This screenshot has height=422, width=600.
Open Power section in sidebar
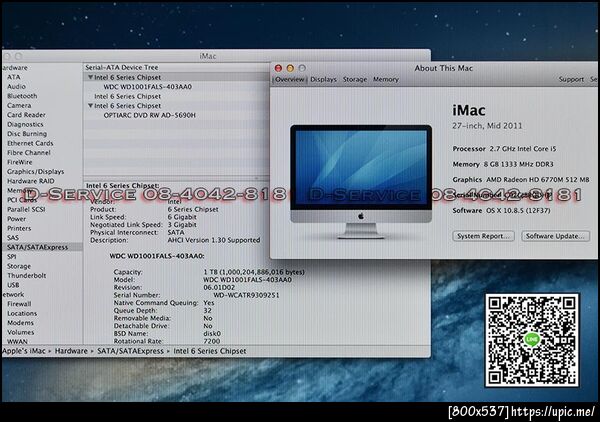pos(16,219)
